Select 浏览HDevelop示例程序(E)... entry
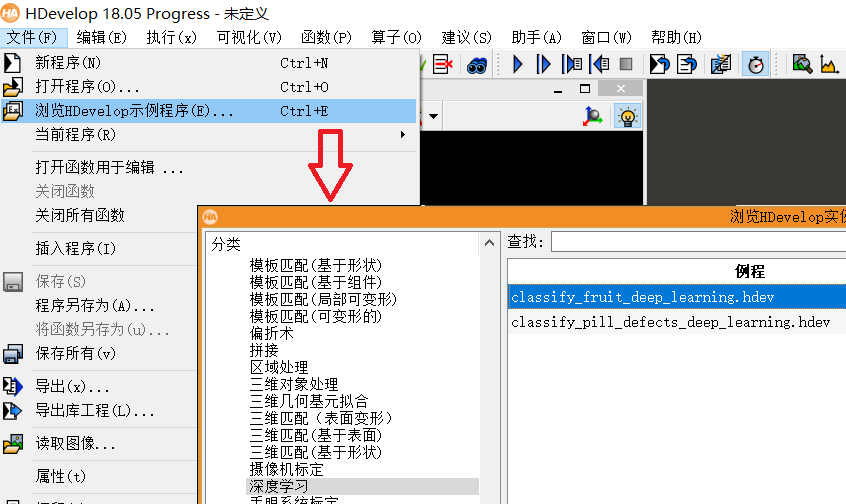846x504 pixels. coord(209,111)
